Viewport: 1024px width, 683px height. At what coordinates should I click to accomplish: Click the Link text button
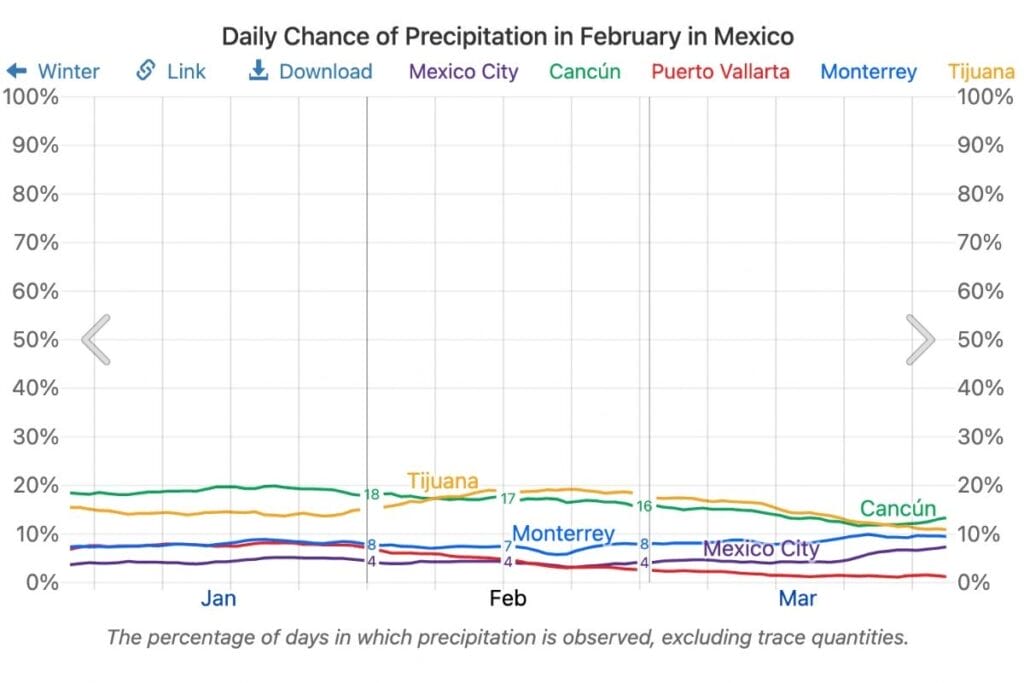(x=187, y=71)
